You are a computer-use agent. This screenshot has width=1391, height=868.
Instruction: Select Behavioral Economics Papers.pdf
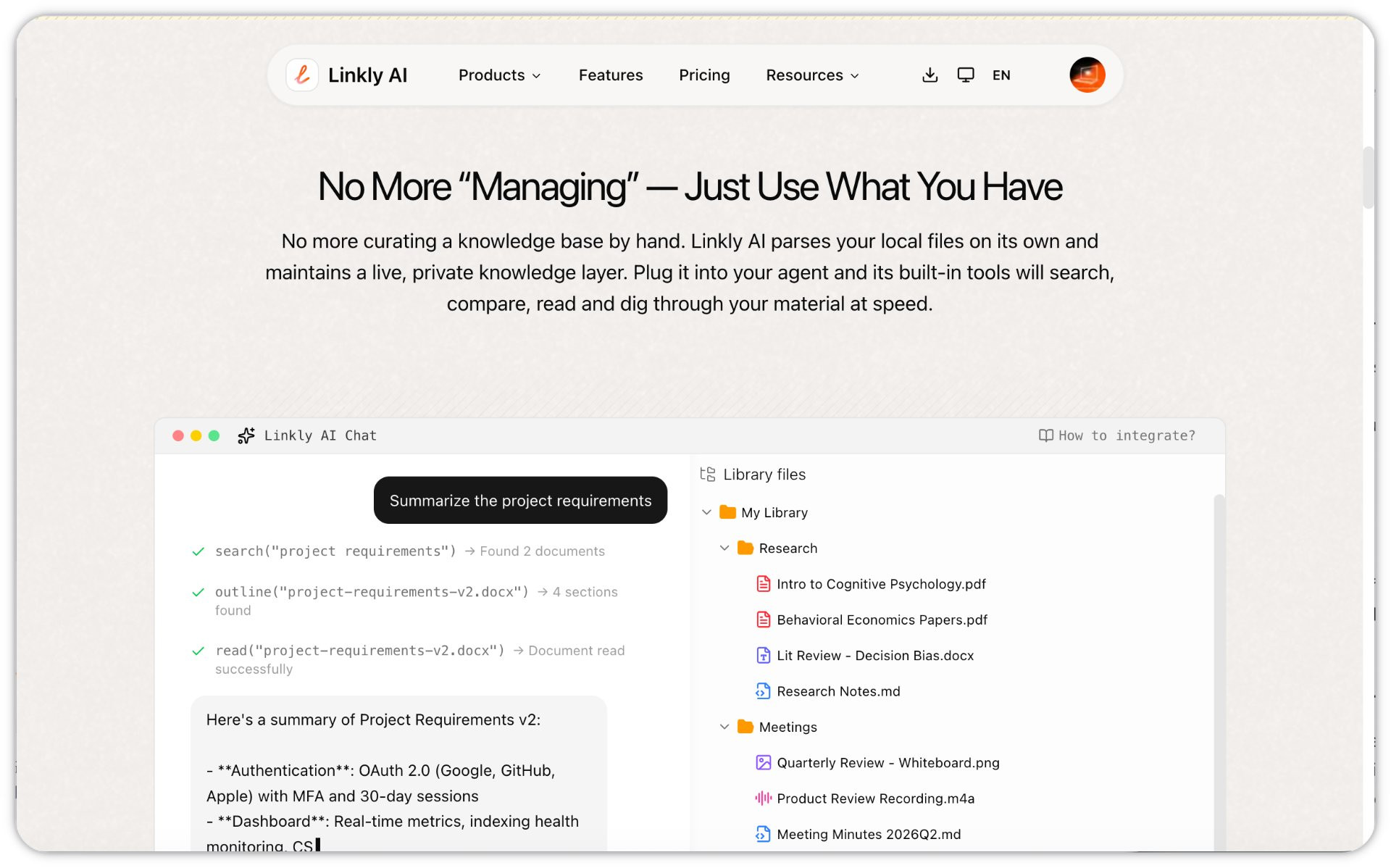point(882,619)
